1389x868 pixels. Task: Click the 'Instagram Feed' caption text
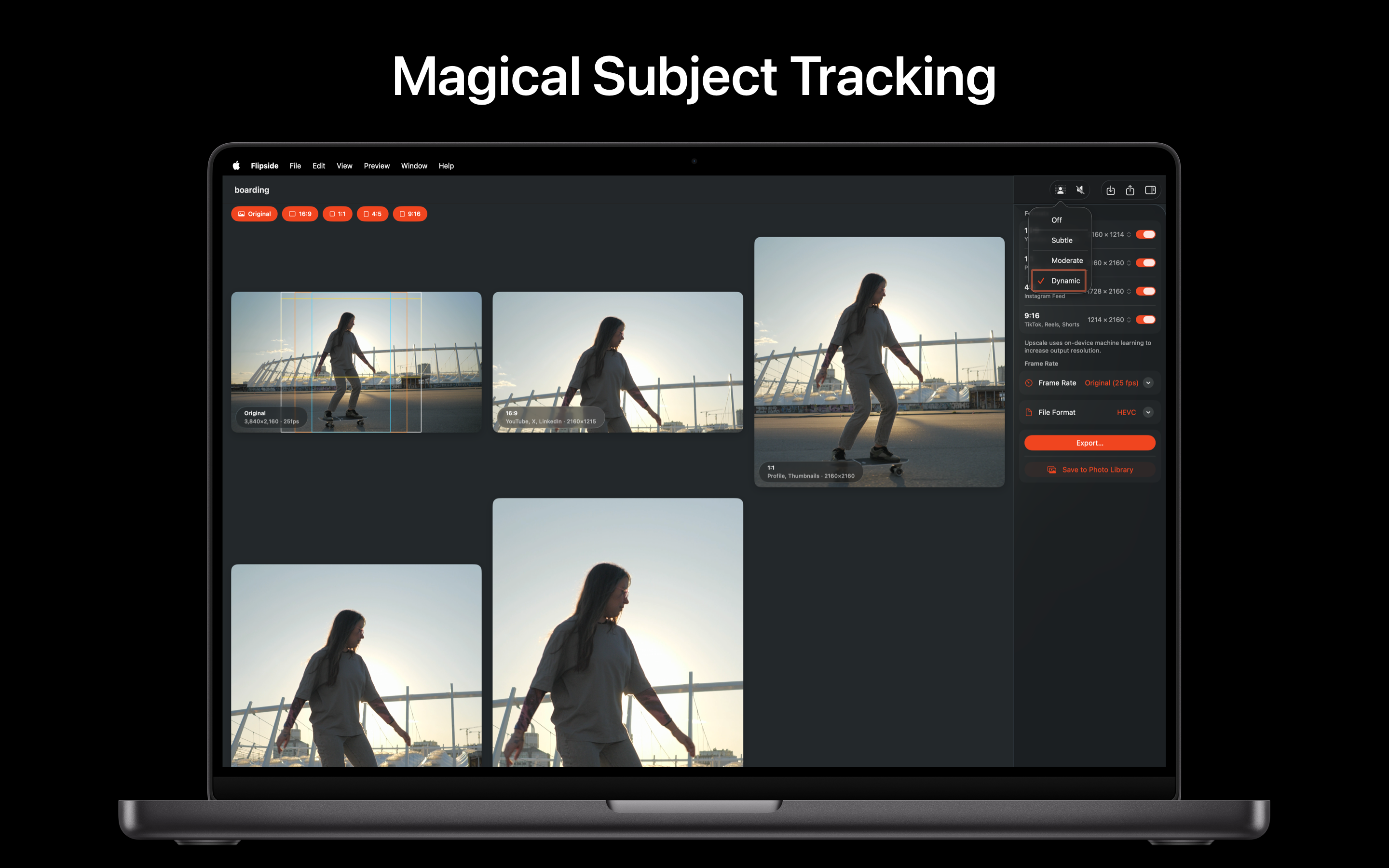(1045, 296)
